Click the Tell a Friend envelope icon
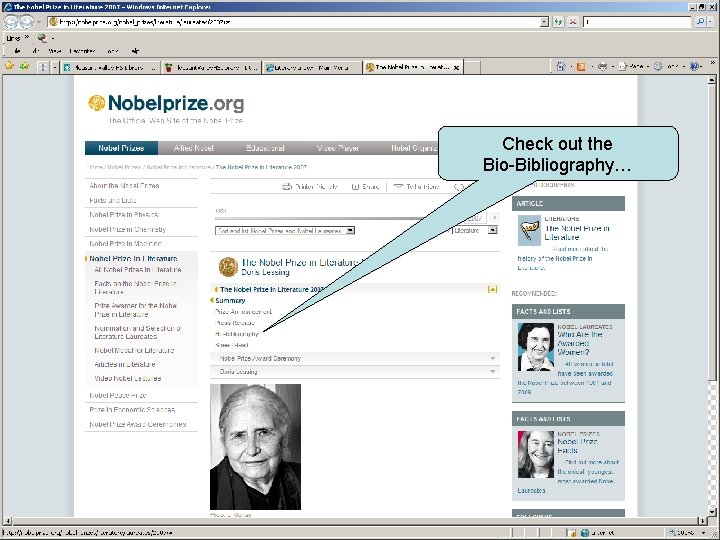 click(398, 186)
